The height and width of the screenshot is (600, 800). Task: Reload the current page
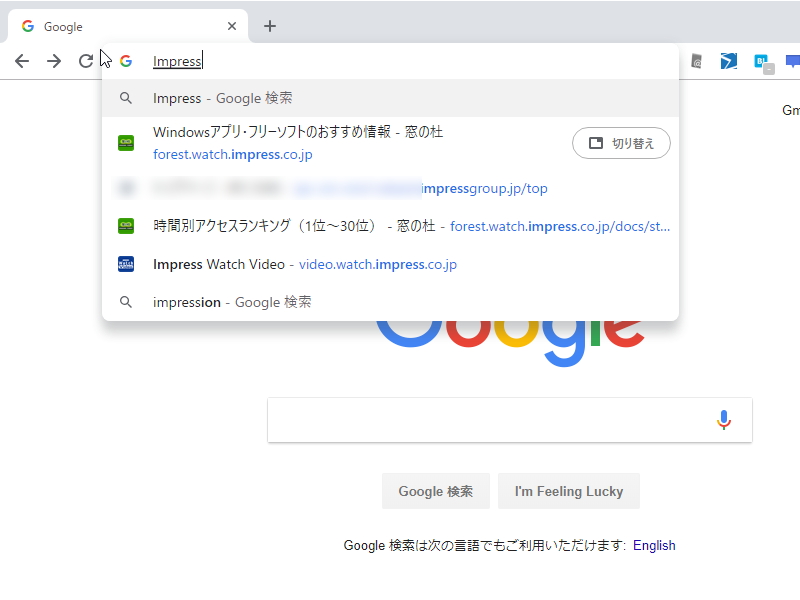tap(86, 60)
